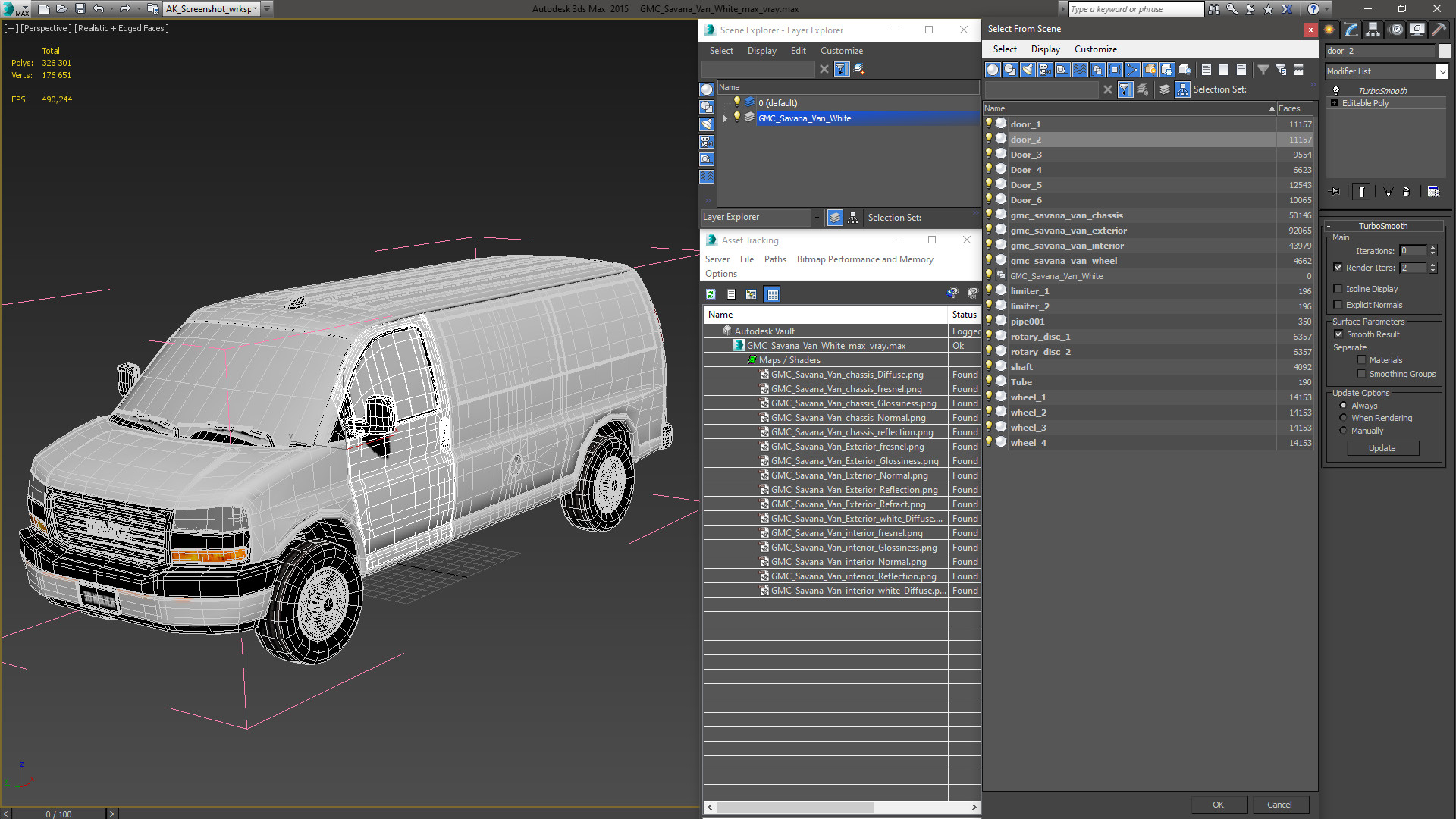This screenshot has height=819, width=1456.
Task: Toggle Show End Result icon in modifier stack
Action: pos(1362,192)
